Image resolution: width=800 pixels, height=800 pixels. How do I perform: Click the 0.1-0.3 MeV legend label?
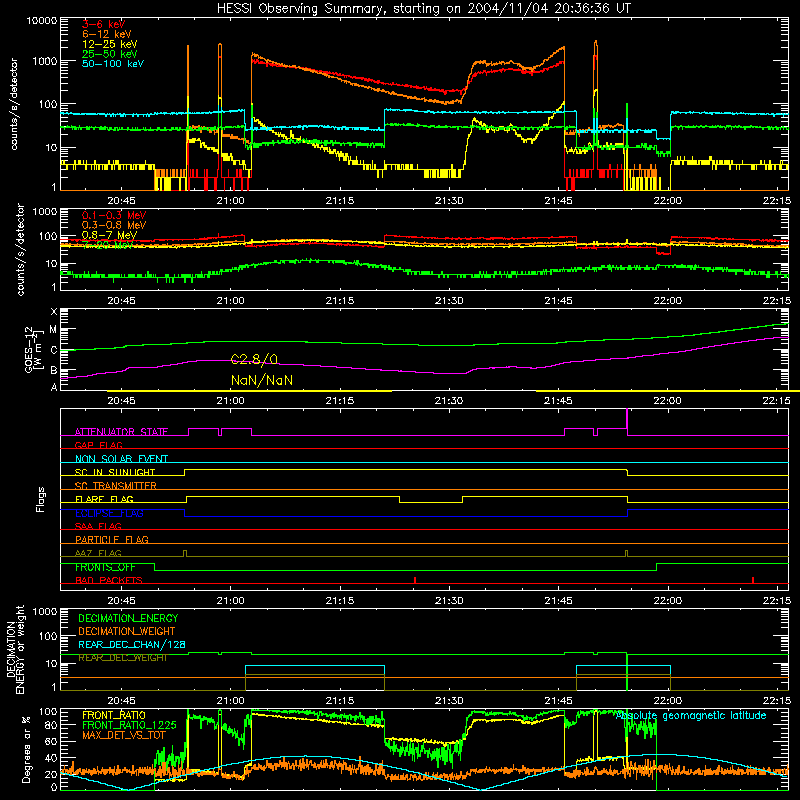114,215
